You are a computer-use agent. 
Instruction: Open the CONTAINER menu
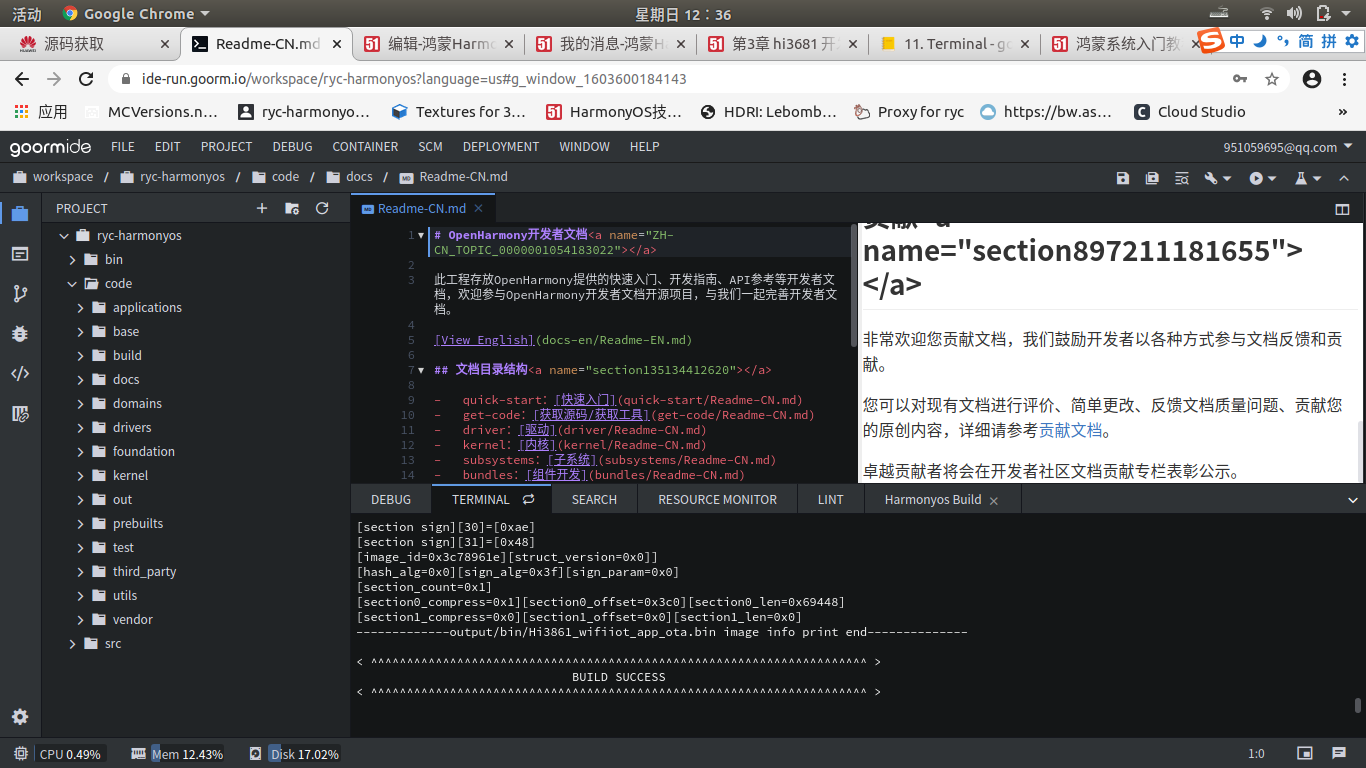point(365,146)
